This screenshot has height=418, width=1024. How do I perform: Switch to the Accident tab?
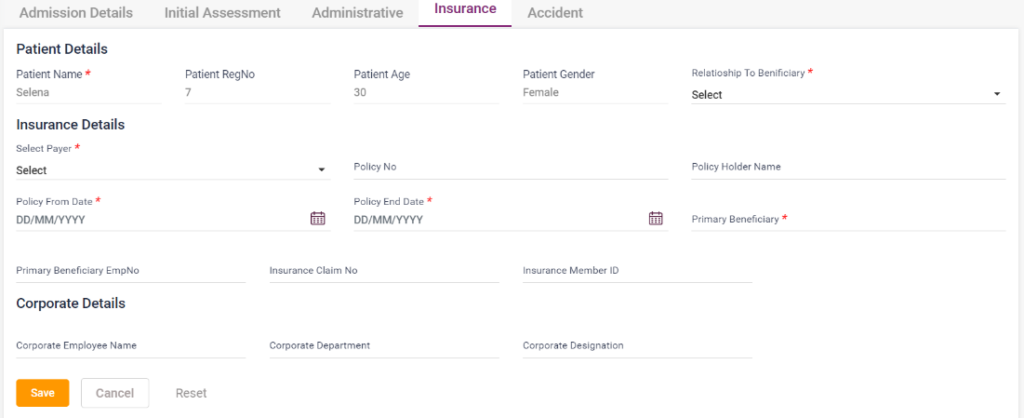(555, 13)
